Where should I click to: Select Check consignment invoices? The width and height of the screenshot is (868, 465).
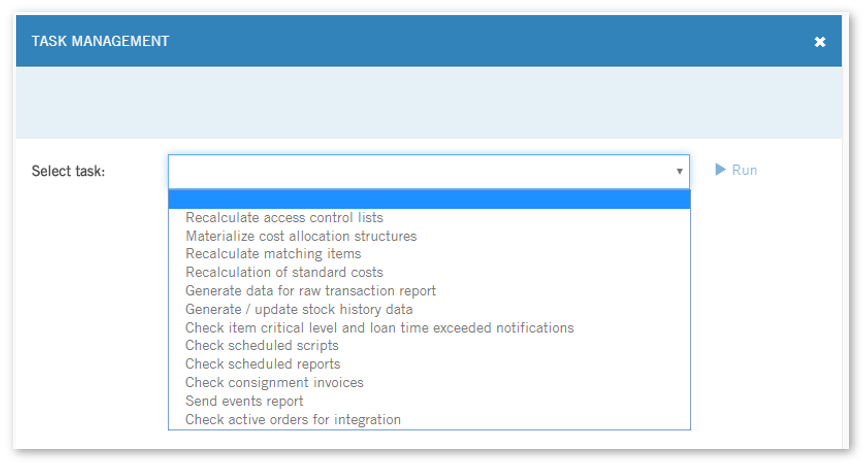coord(430,383)
